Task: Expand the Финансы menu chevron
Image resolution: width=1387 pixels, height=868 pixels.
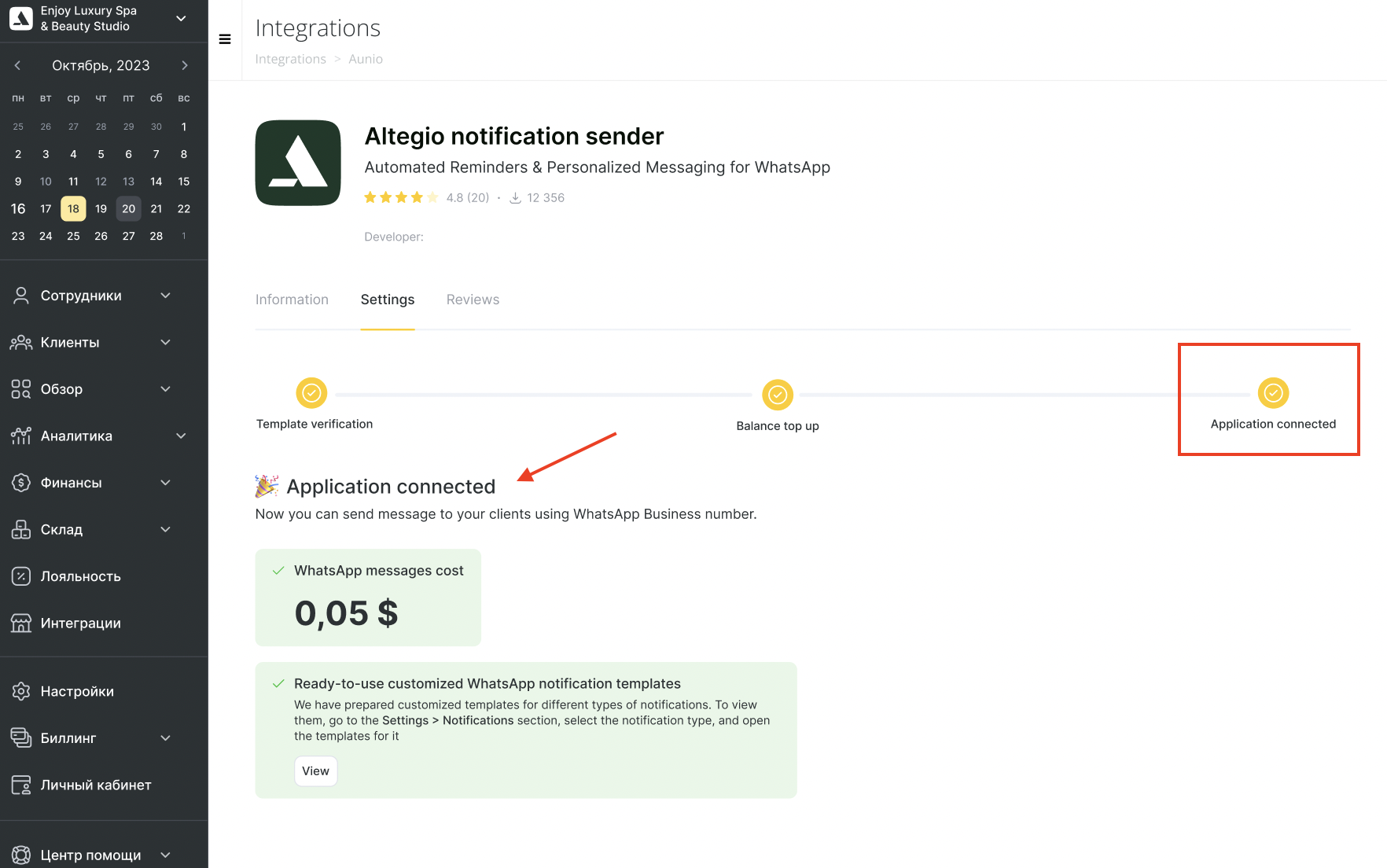Action: pos(166,483)
